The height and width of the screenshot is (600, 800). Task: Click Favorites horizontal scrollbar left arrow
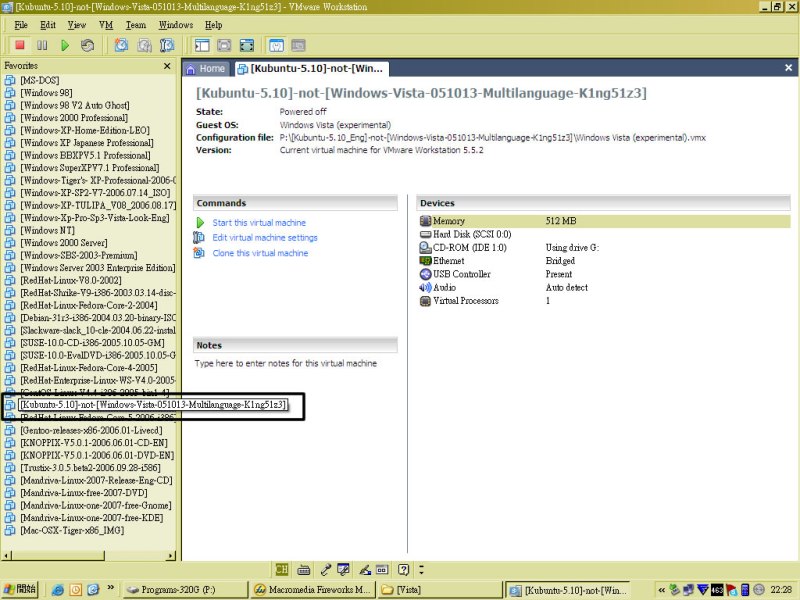[7, 556]
